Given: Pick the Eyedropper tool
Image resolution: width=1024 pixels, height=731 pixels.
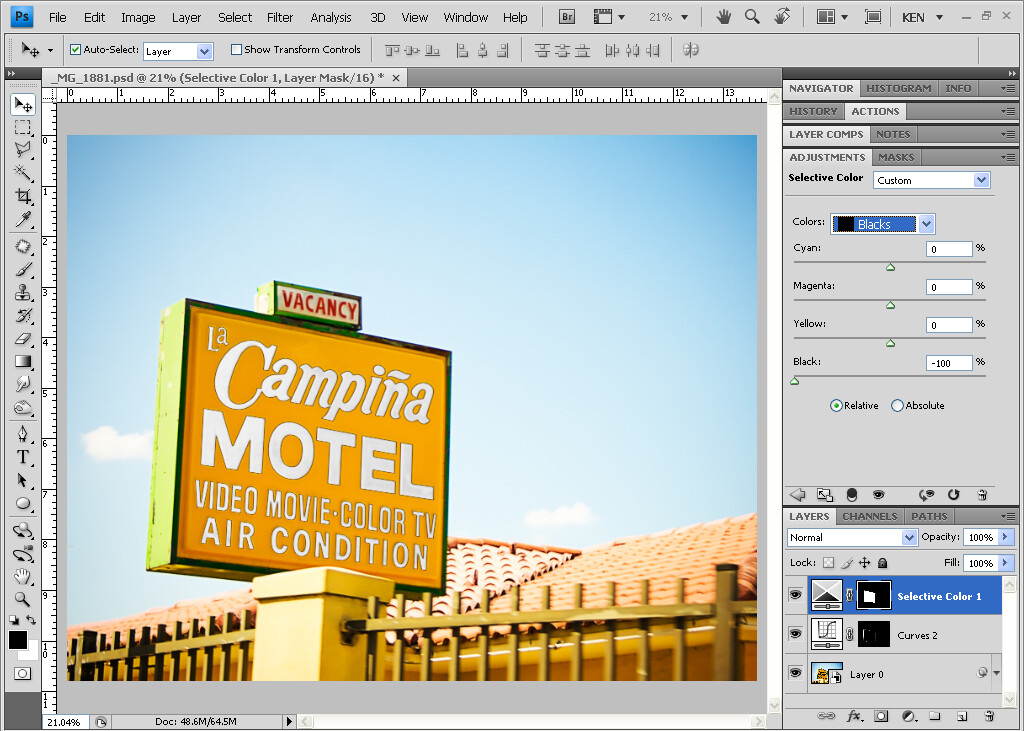Looking at the screenshot, I should 23,219.
